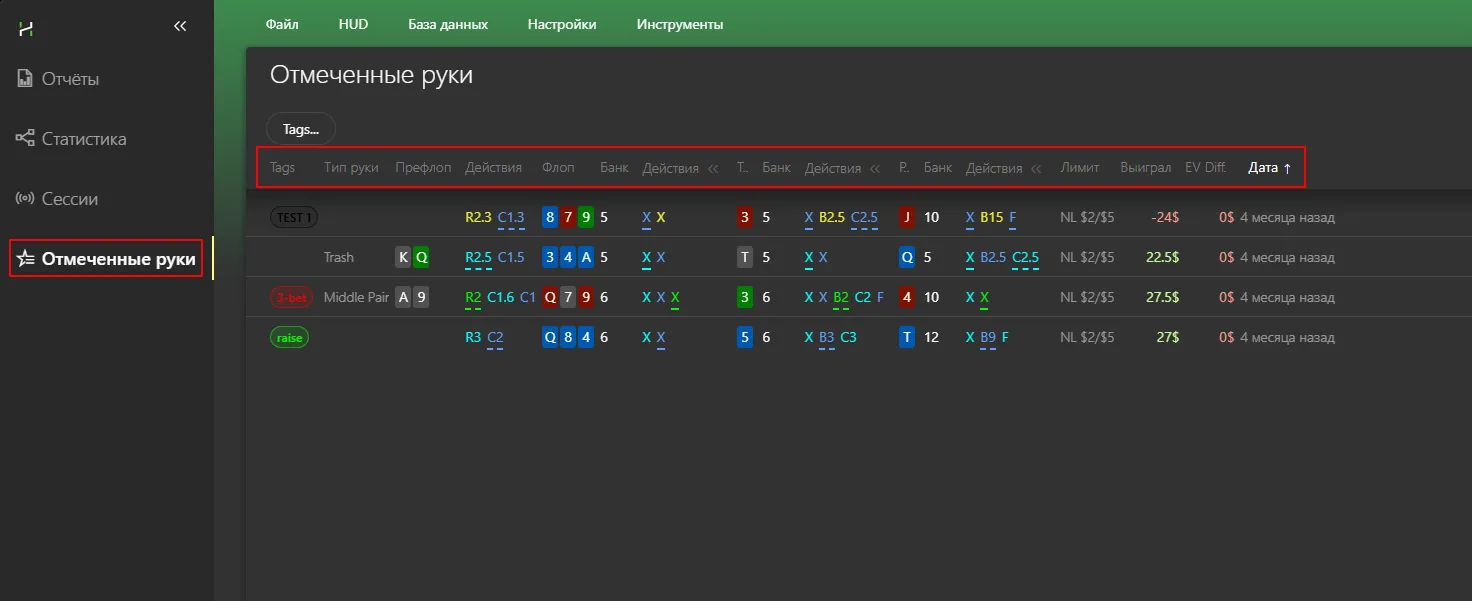Screen dimensions: 1472x601
Task: Click the green raise tag badge
Action: pyautogui.click(x=289, y=338)
